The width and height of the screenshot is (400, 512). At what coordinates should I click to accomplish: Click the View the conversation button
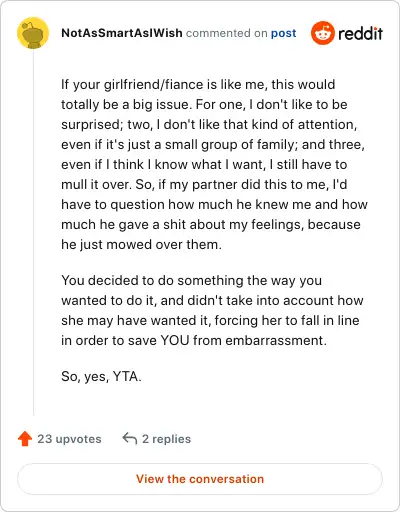click(x=200, y=479)
